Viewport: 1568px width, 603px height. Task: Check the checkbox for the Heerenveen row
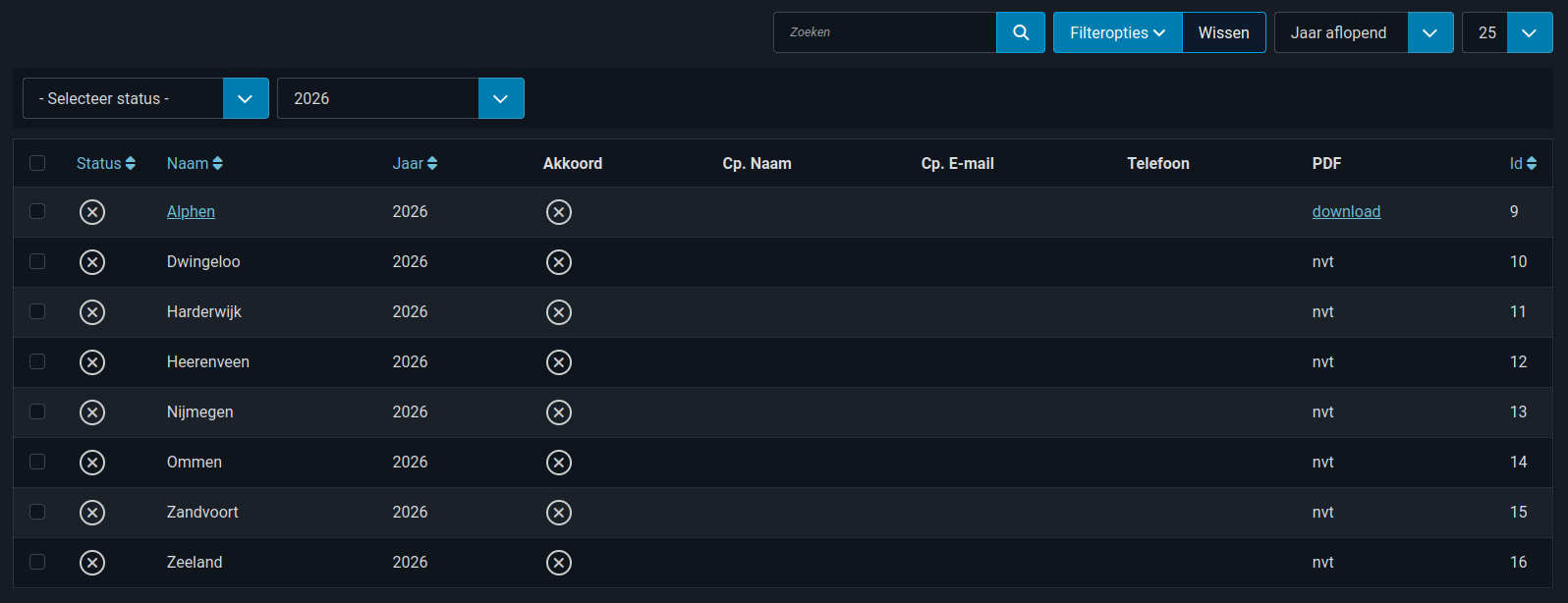37,361
